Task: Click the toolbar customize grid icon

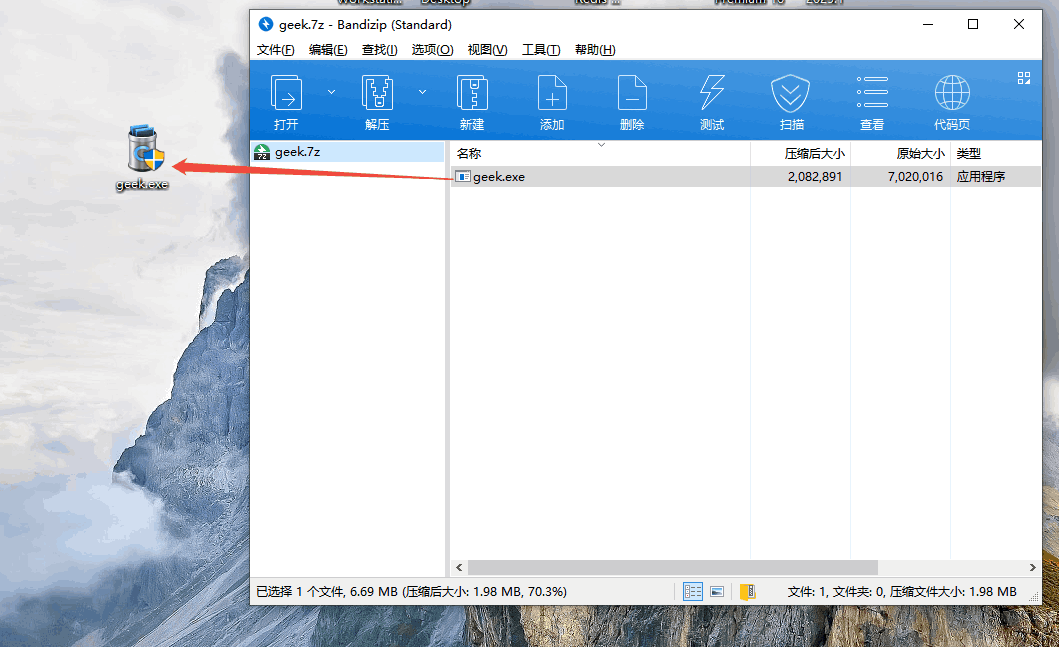Action: coord(1024,78)
